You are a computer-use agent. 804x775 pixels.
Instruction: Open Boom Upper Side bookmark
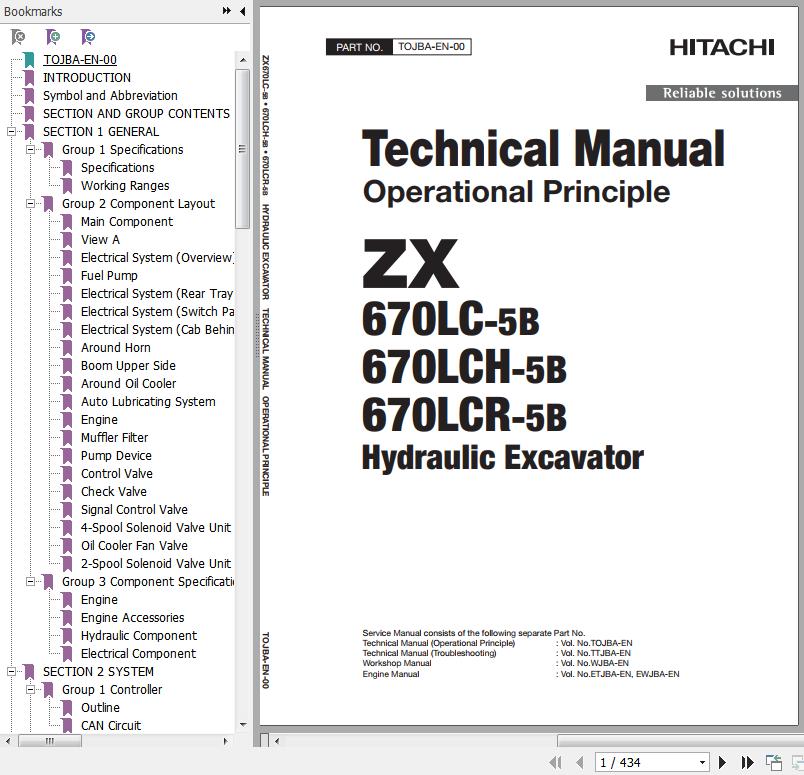tap(128, 366)
